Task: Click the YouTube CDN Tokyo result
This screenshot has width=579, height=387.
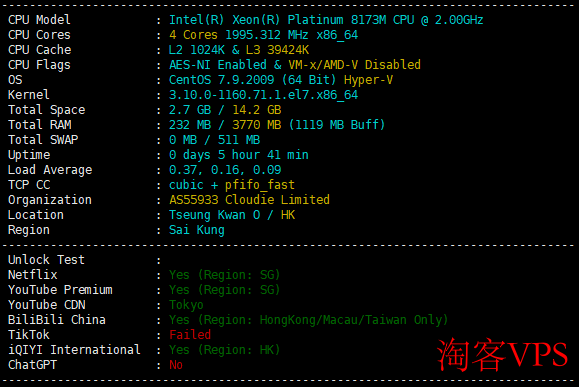Action: tap(186, 305)
